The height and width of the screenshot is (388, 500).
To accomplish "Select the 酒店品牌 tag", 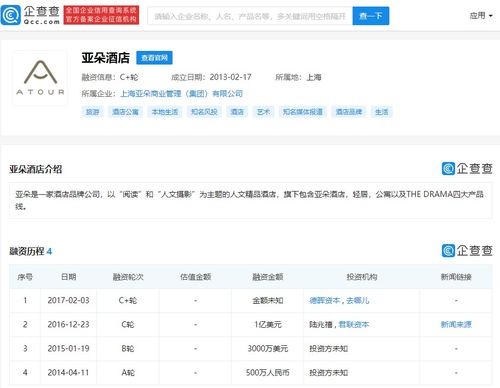I will pyautogui.click(x=349, y=112).
